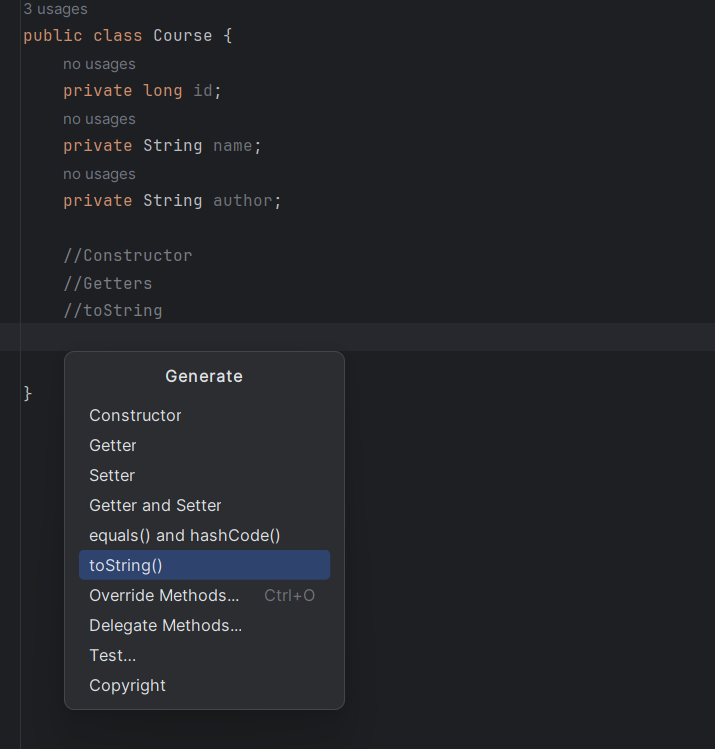This screenshot has width=715, height=749.
Task: Select Constructor in Generate menu
Action: 204,416
